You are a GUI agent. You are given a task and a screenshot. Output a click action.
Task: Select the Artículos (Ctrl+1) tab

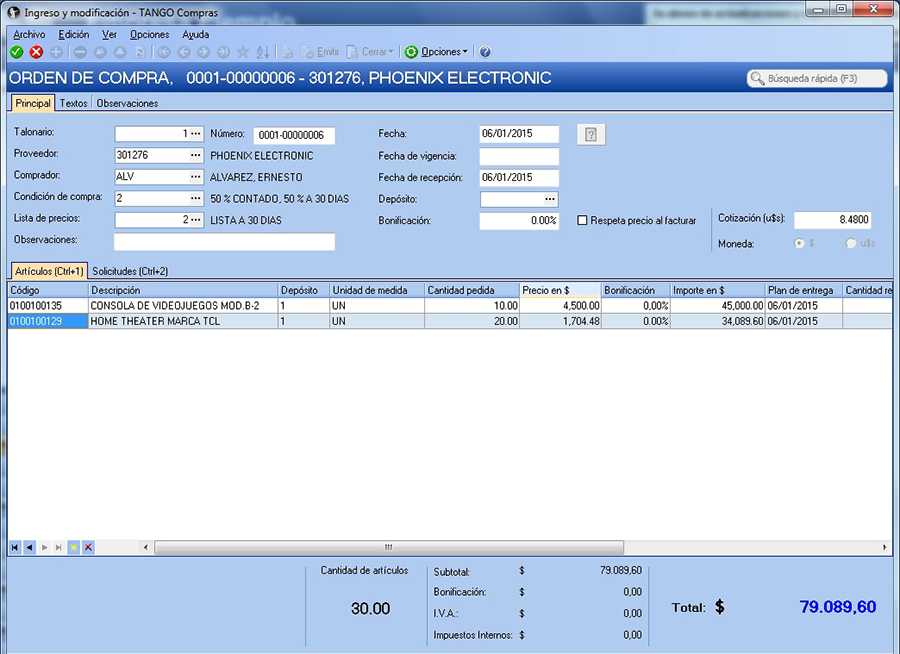tap(49, 271)
